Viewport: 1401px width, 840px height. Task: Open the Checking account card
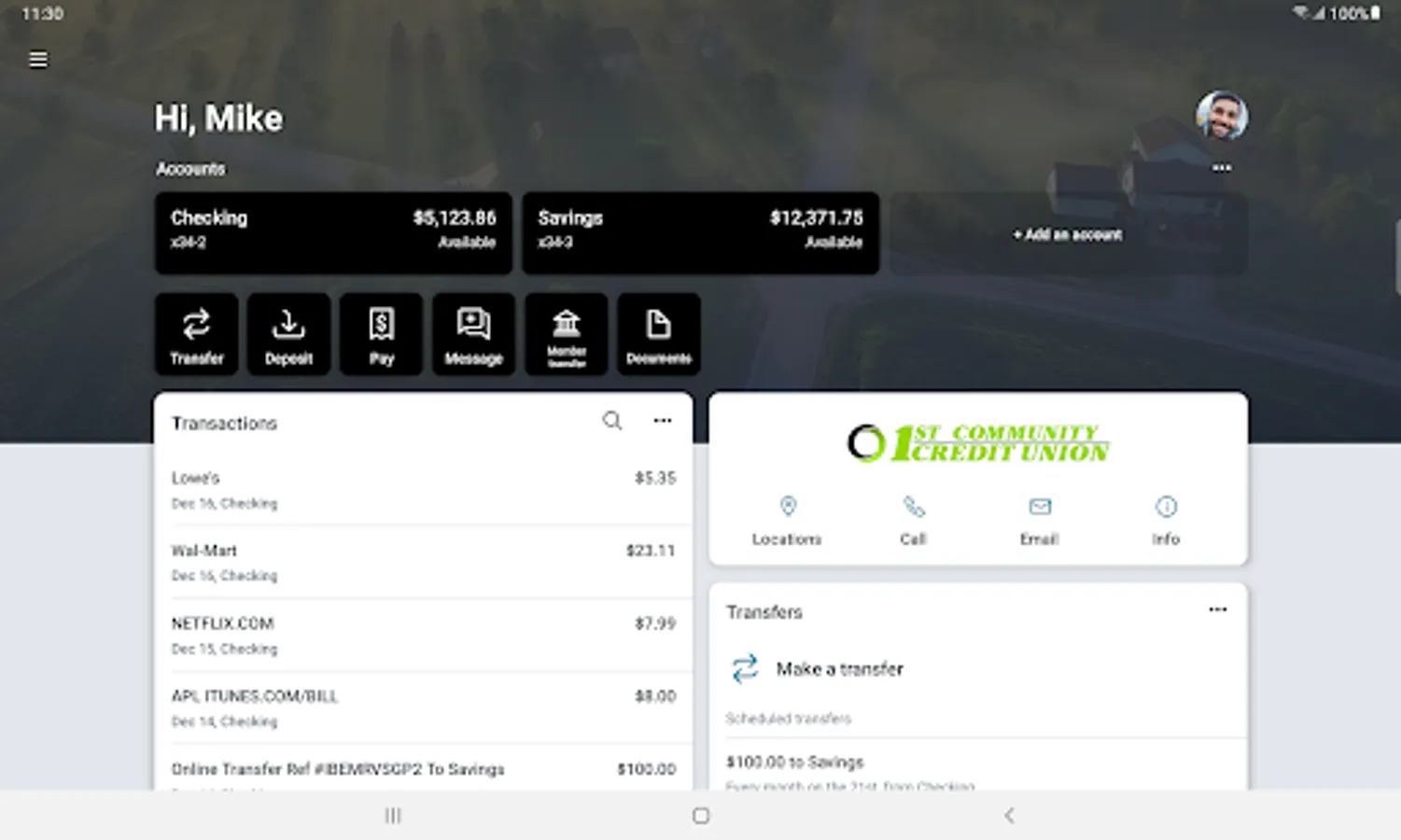(333, 232)
